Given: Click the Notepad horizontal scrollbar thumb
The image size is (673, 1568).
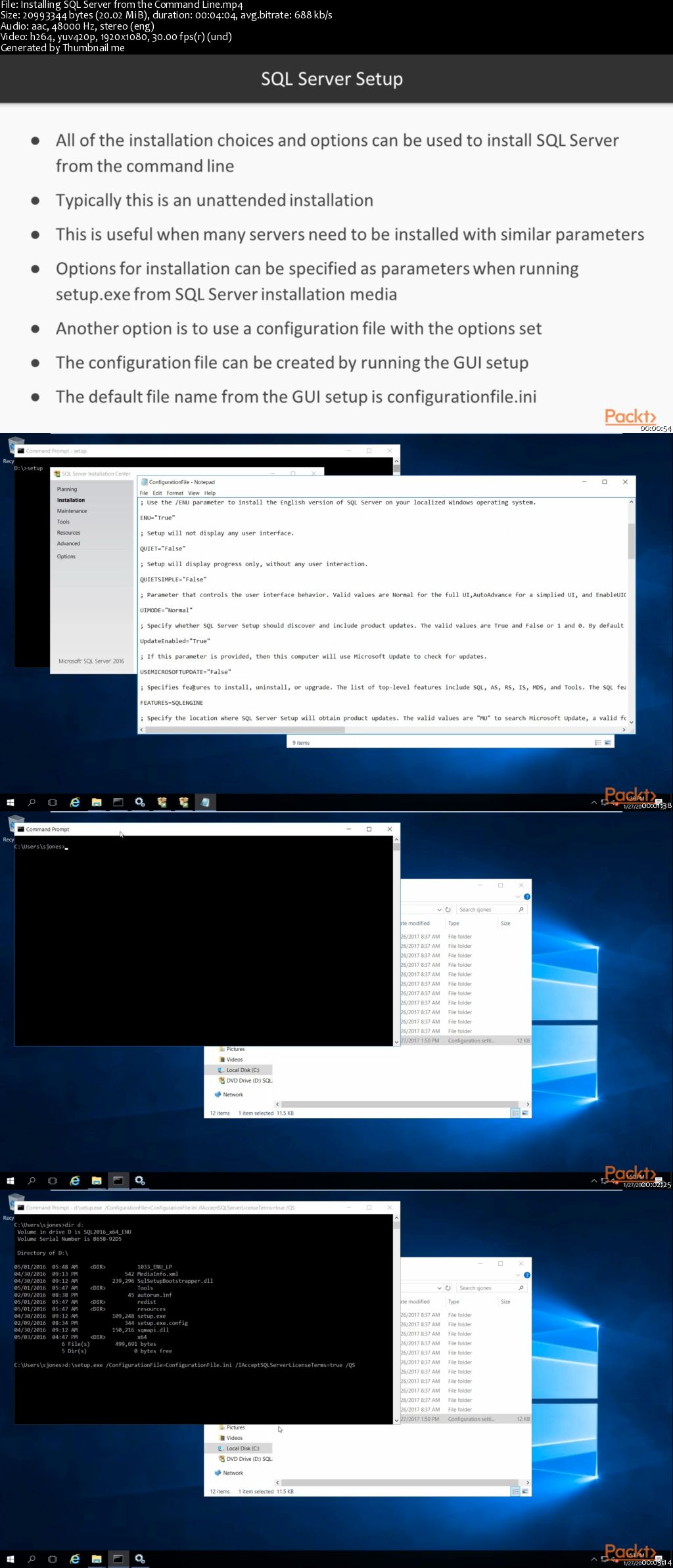Looking at the screenshot, I should coord(246,729).
